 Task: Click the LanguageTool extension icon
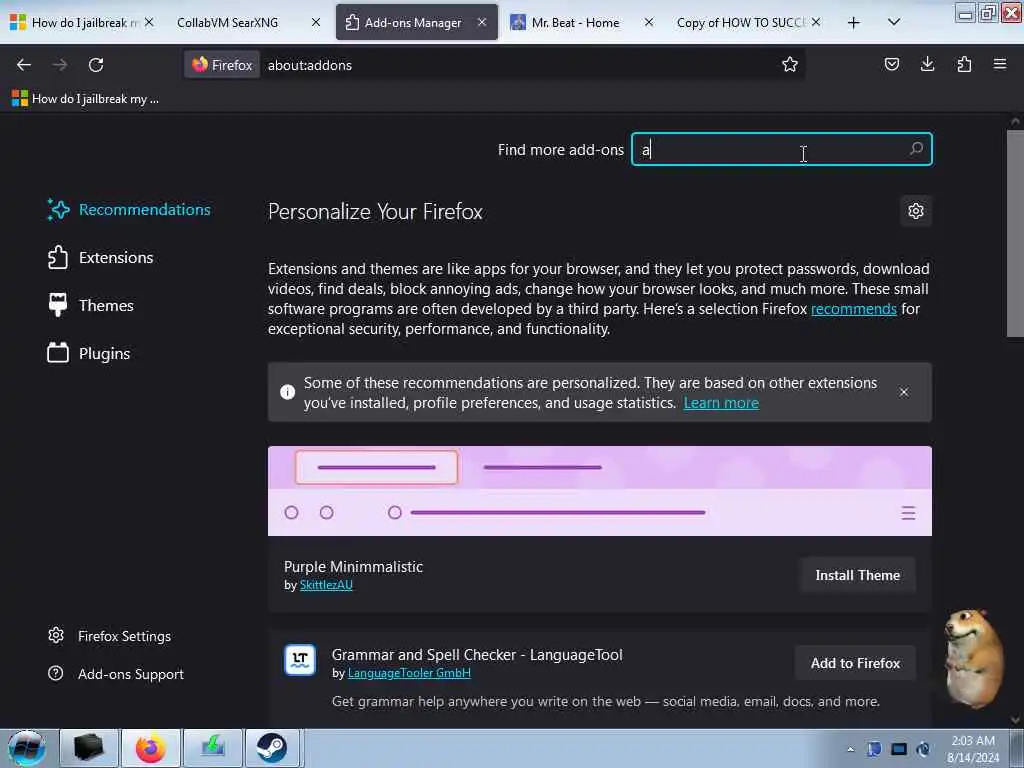point(300,660)
